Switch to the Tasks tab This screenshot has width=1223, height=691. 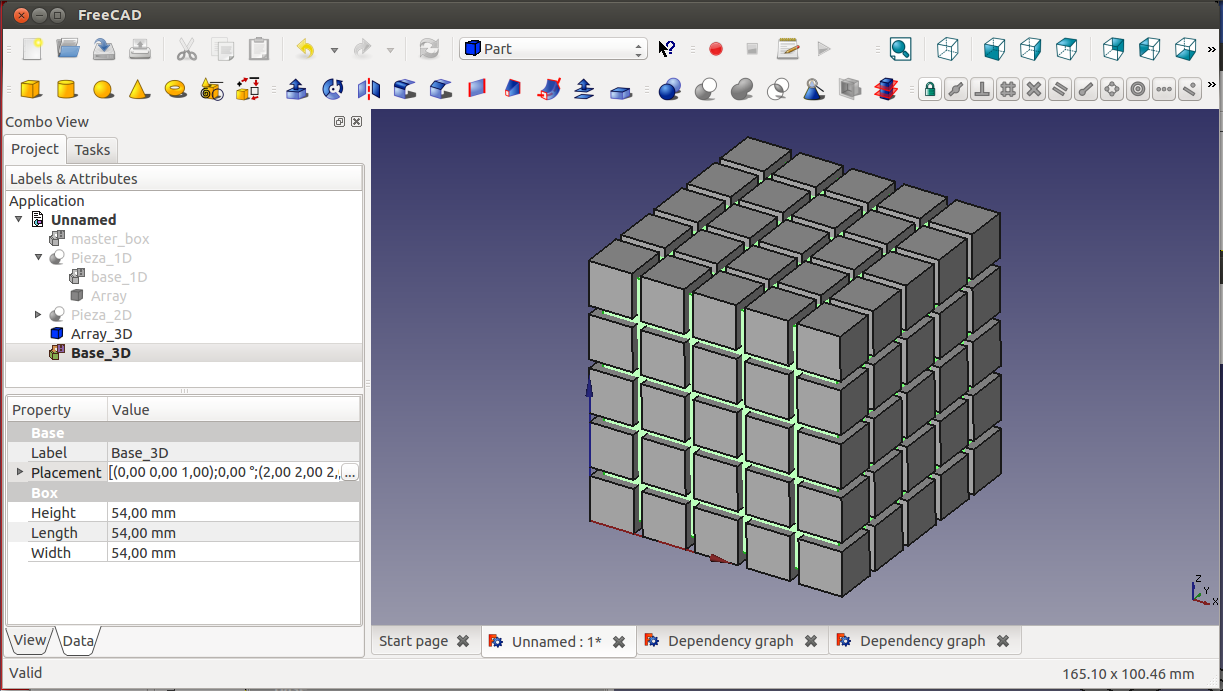(92, 150)
